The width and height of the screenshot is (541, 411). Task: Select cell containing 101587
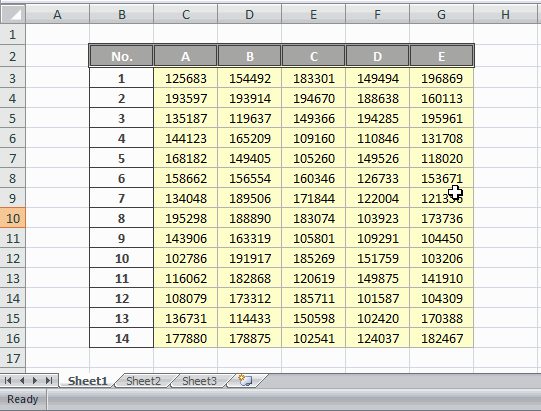pyautogui.click(x=377, y=299)
